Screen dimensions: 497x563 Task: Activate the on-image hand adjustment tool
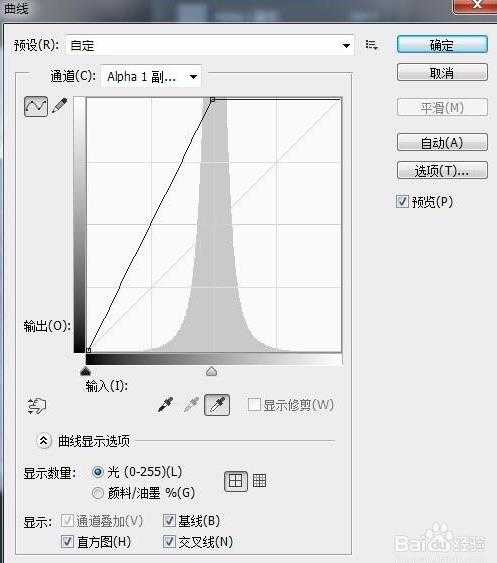37,406
